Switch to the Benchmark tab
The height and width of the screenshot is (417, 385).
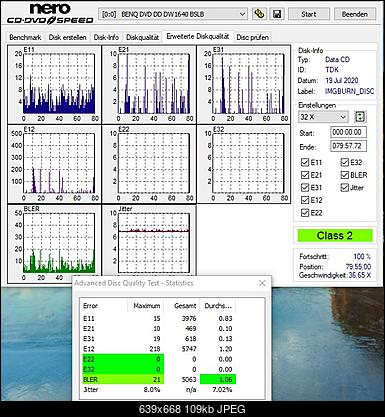[x=25, y=37]
